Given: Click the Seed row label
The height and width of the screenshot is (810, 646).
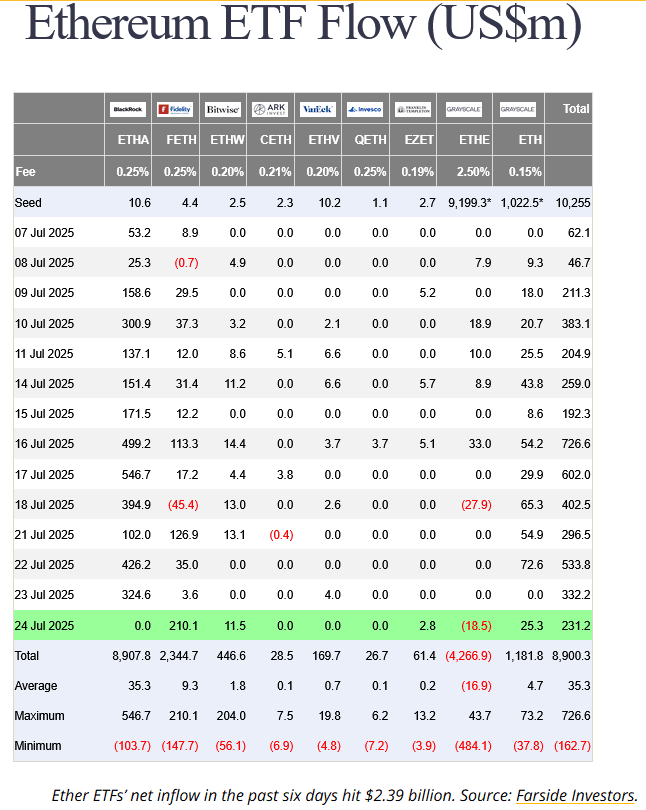Looking at the screenshot, I should coord(28,203).
